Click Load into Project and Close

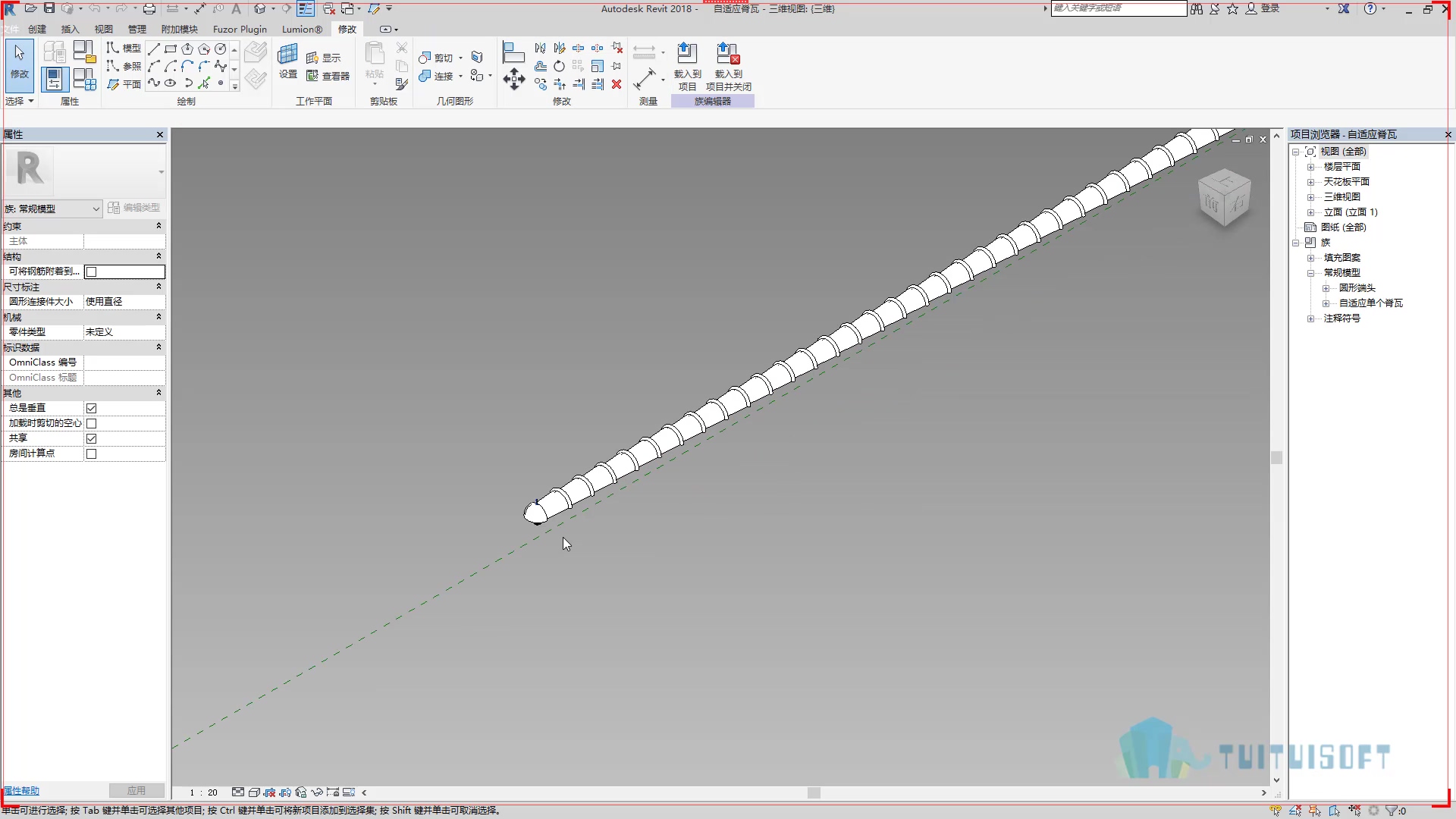[x=728, y=67]
